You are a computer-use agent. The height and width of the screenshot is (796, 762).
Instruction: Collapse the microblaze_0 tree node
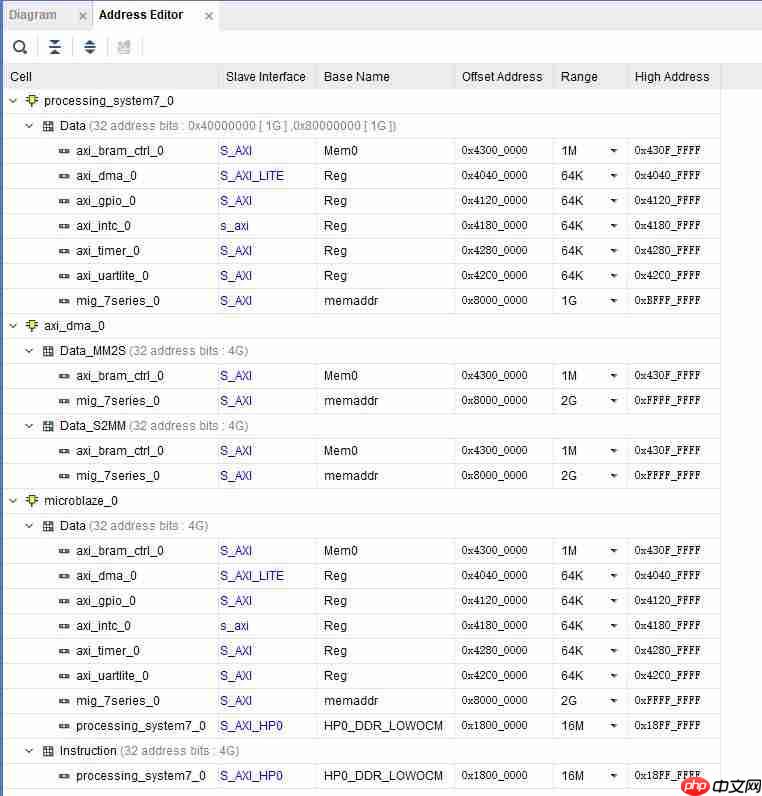13,501
